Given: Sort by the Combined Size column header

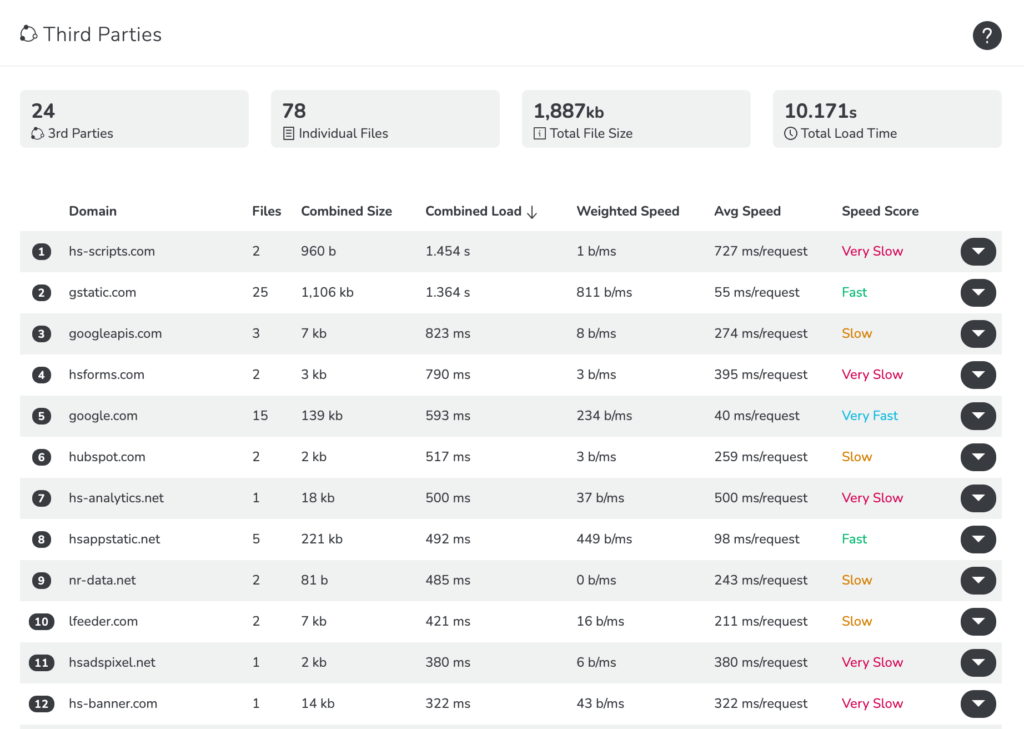Looking at the screenshot, I should click(x=346, y=211).
